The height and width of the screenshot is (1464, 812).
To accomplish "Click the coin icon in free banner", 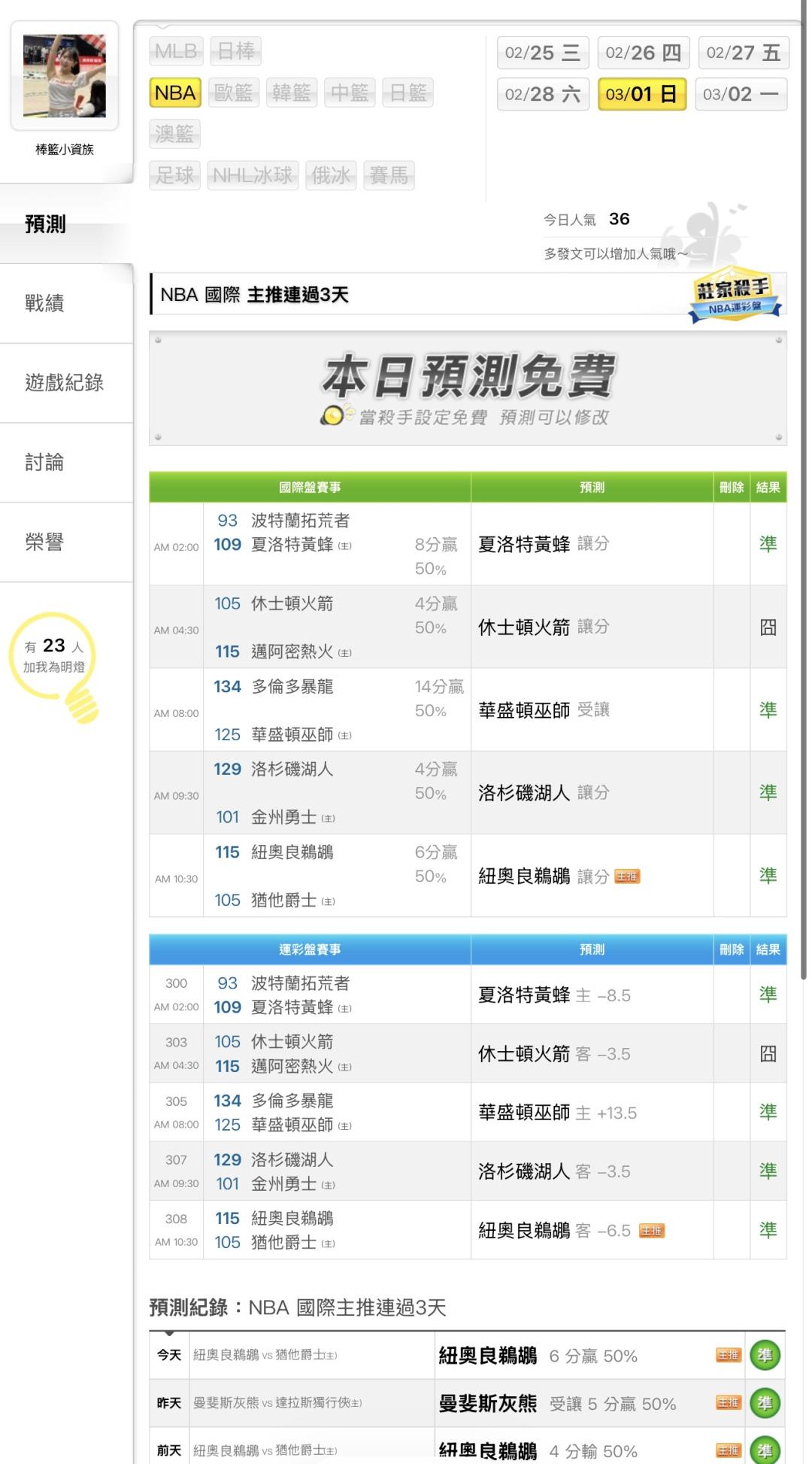I will [335, 415].
